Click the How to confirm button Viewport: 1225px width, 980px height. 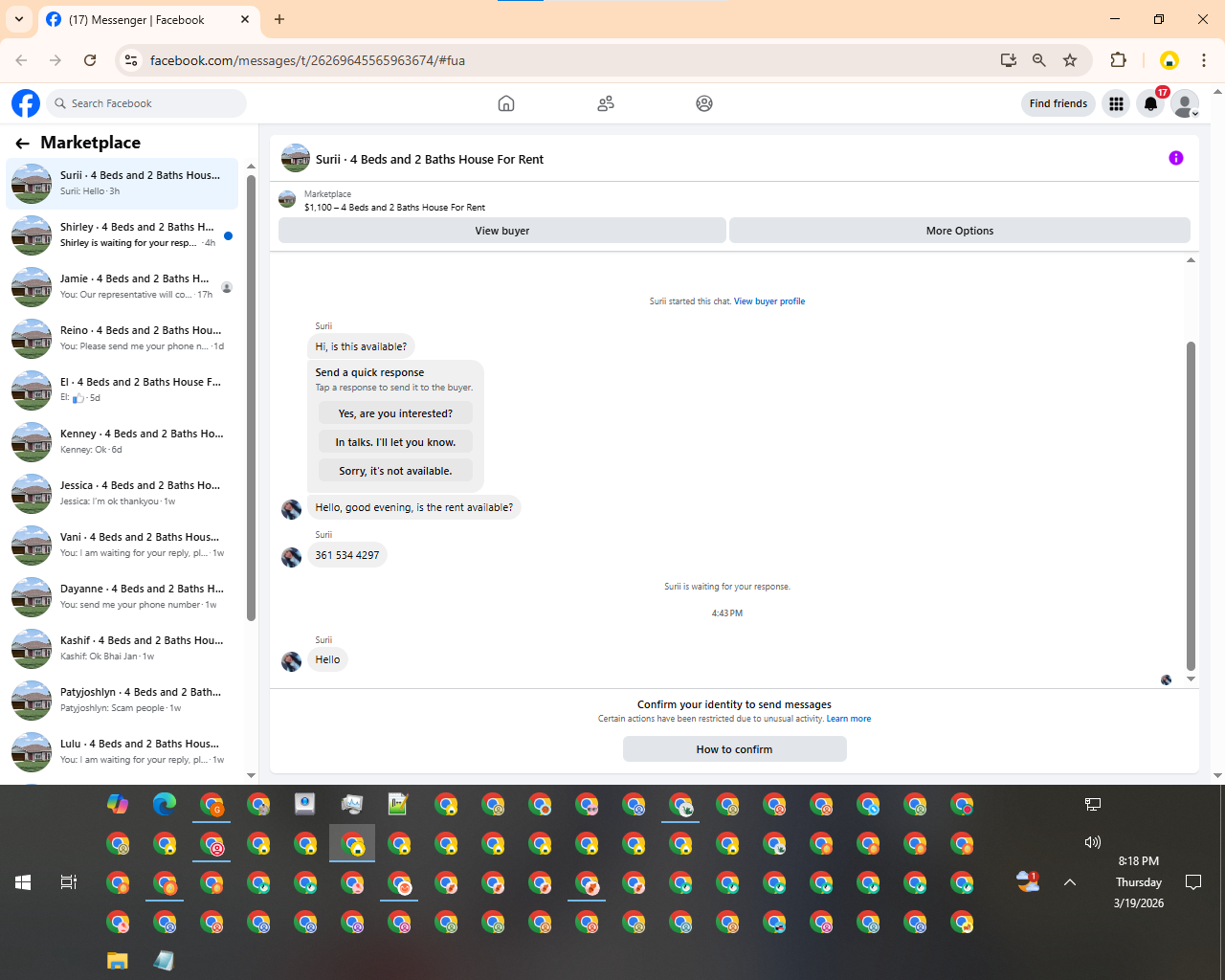pos(735,749)
